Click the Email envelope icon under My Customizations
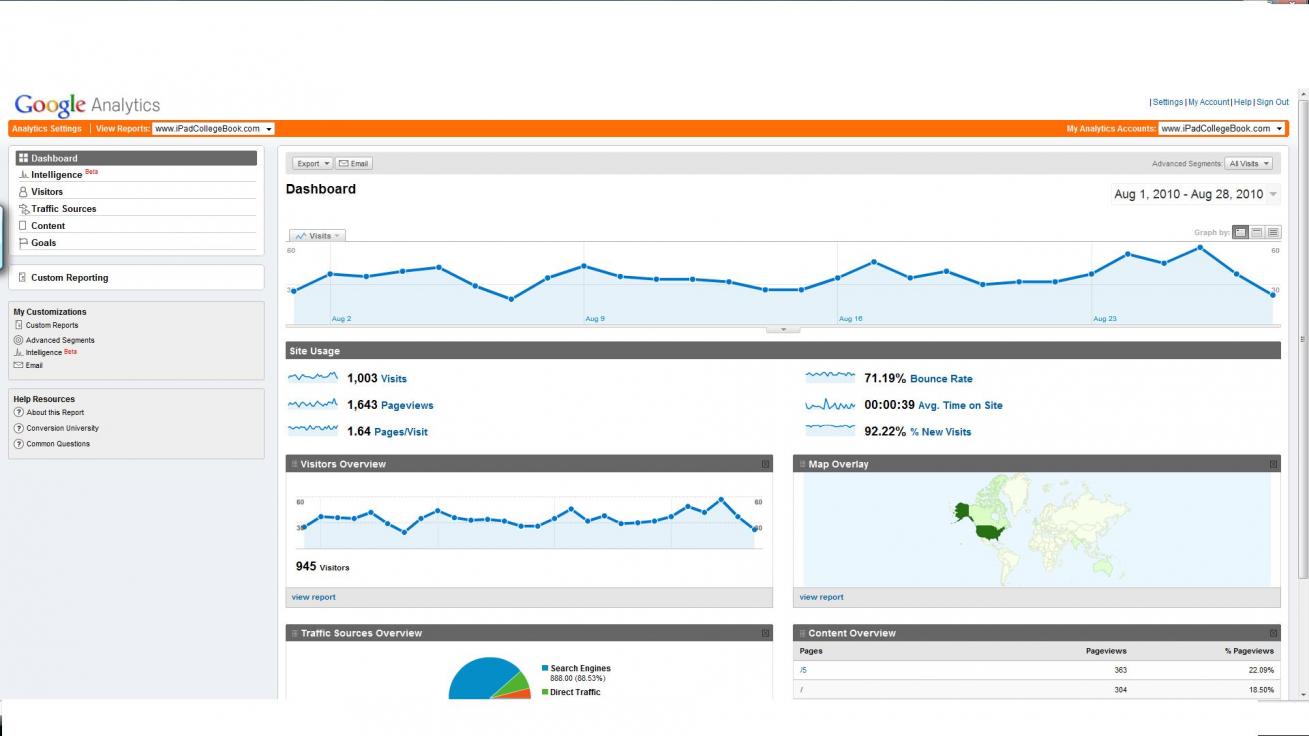This screenshot has height=736, width=1309. tap(18, 365)
